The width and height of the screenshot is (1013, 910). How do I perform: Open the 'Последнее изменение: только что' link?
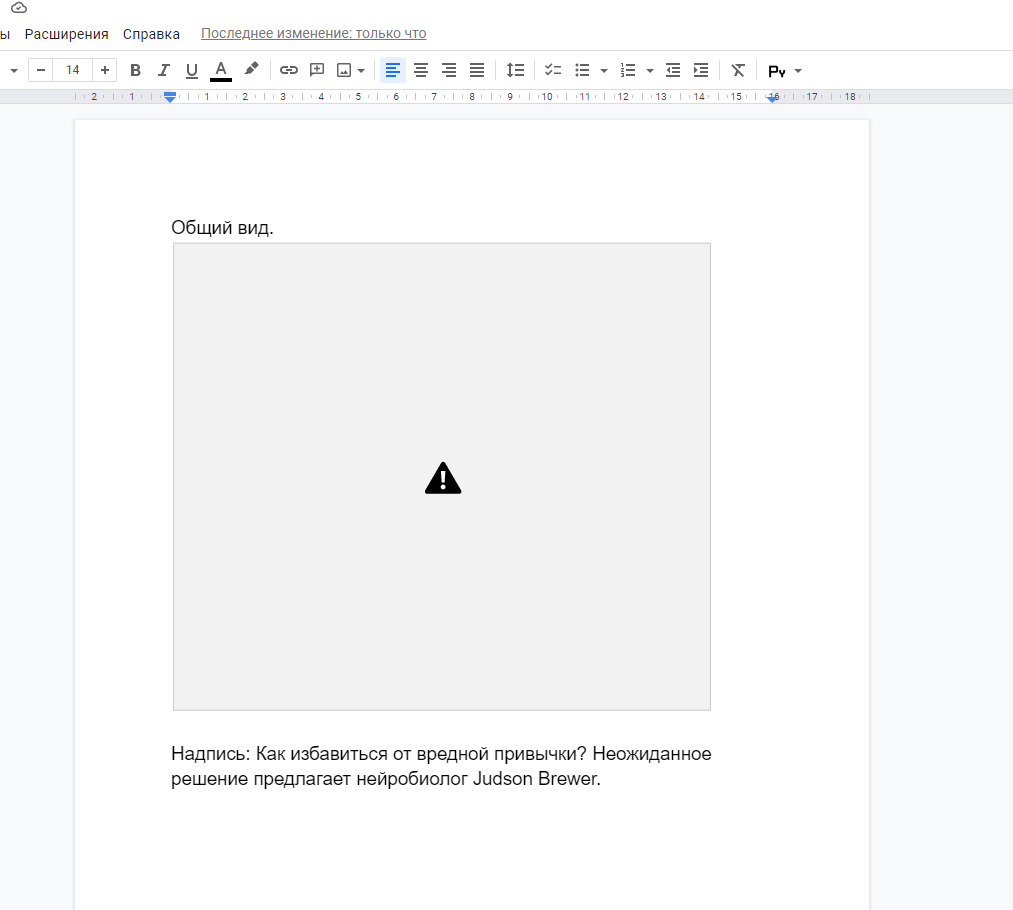click(313, 33)
